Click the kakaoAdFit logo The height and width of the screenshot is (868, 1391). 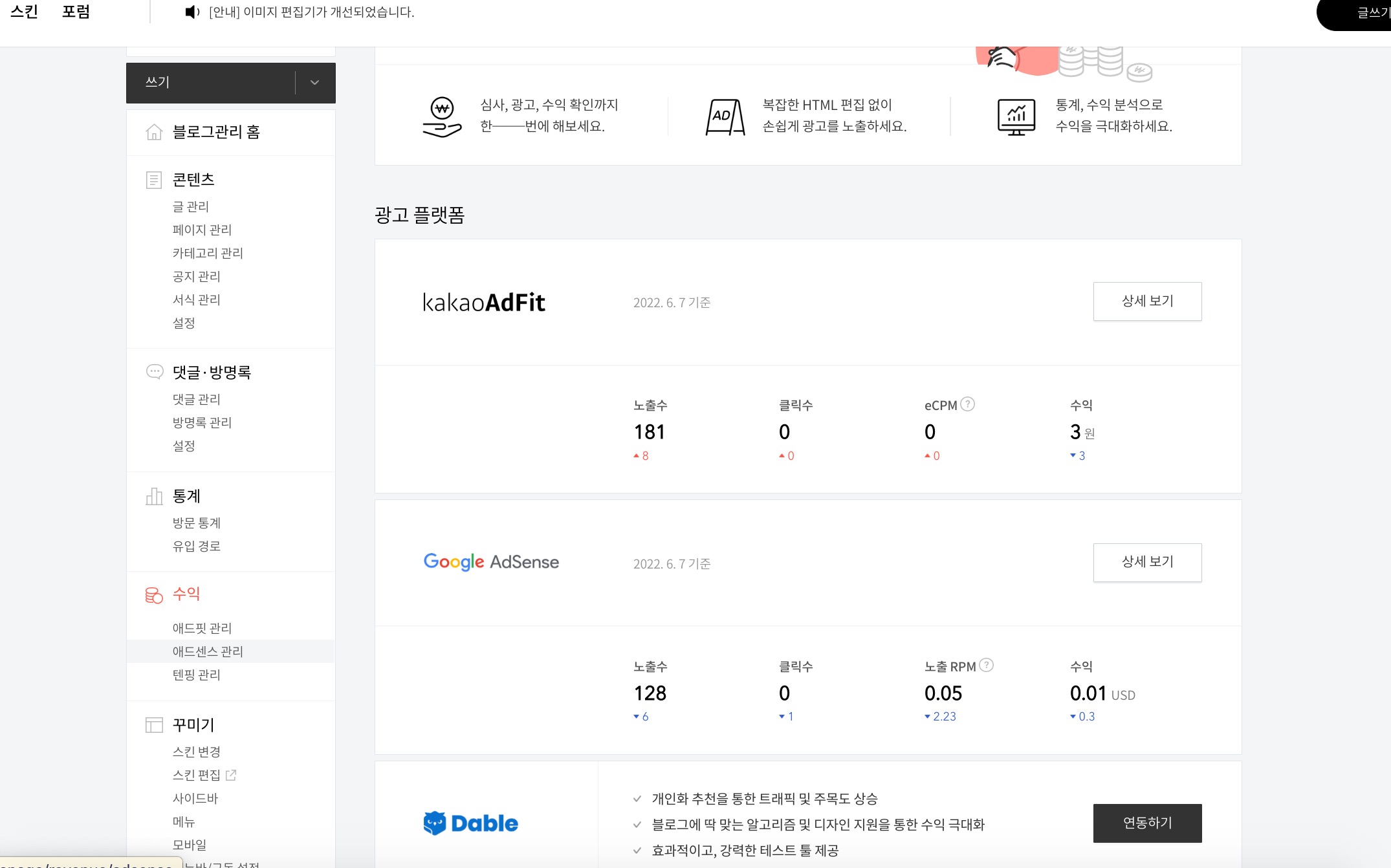click(x=484, y=302)
